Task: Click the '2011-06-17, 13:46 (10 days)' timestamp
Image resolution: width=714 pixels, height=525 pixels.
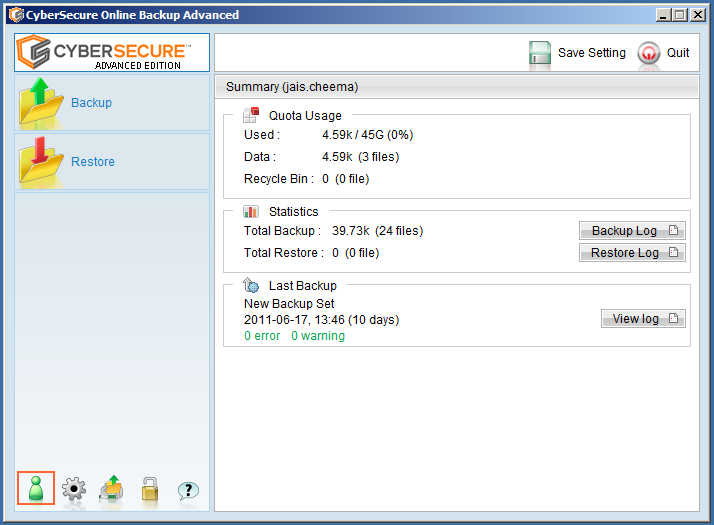Action: (321, 320)
